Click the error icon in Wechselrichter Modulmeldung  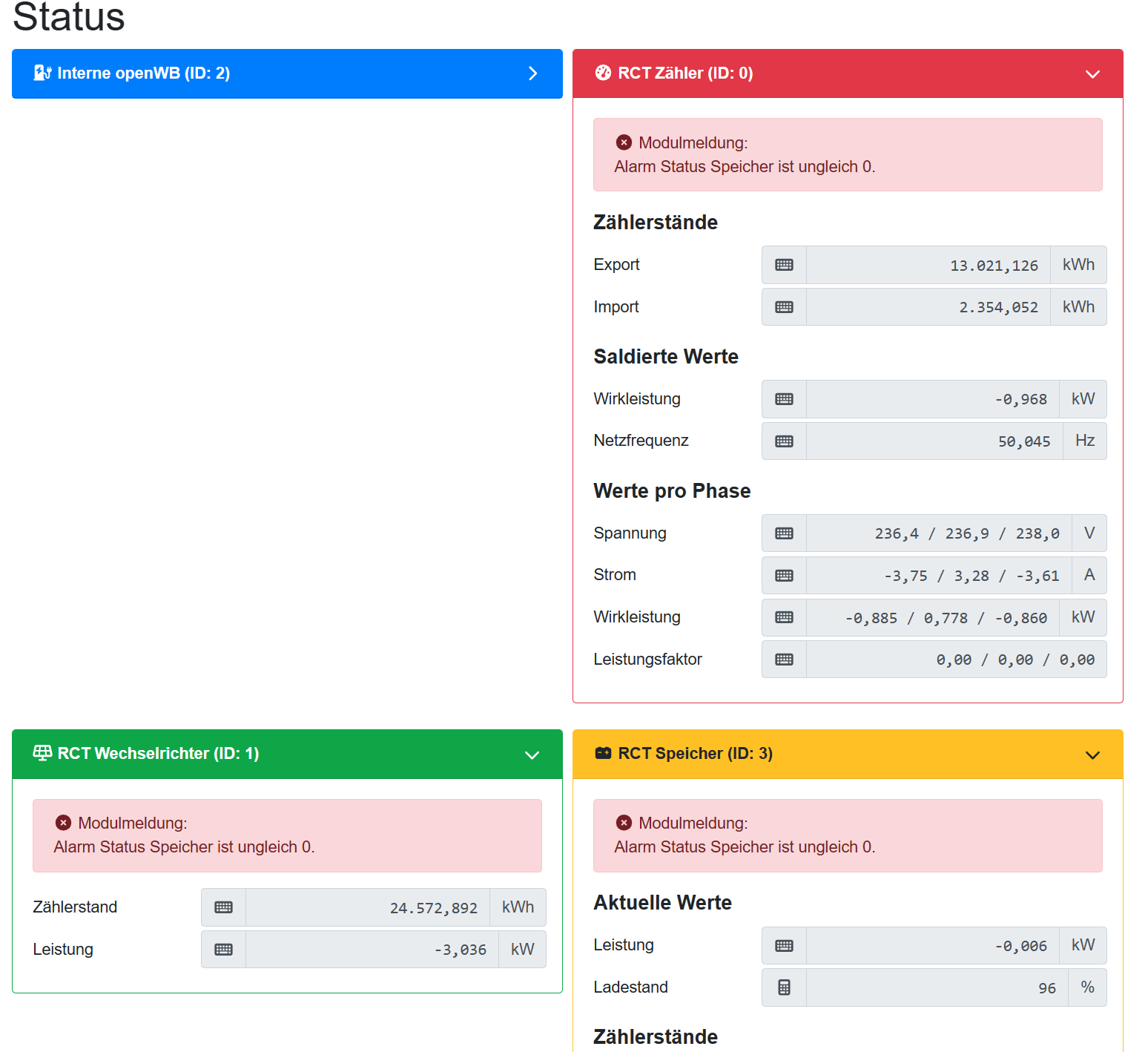click(64, 823)
